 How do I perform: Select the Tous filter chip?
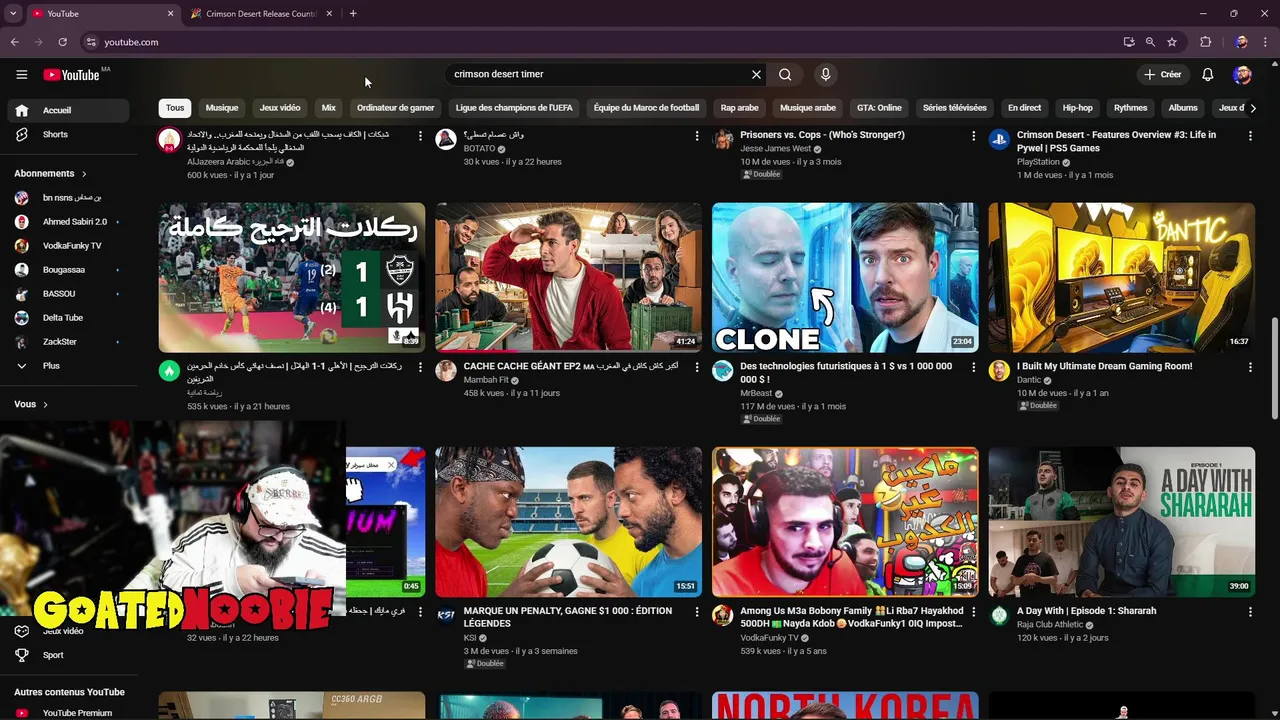175,108
